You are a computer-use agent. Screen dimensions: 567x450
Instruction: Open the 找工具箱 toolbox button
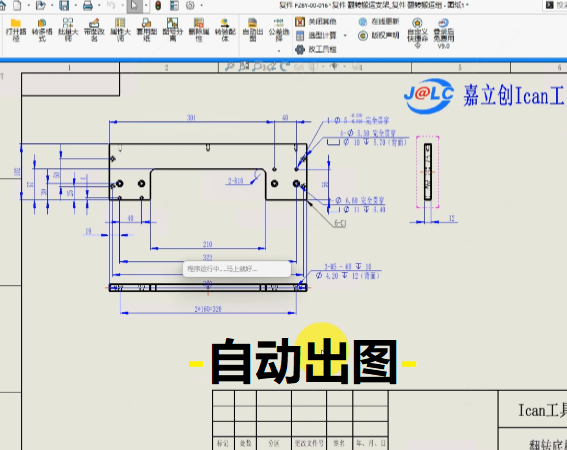tap(316, 49)
